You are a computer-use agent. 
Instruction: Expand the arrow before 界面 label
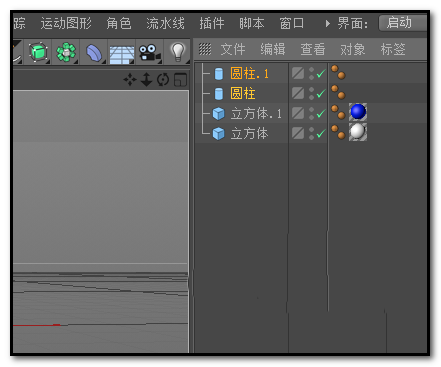(x=328, y=23)
